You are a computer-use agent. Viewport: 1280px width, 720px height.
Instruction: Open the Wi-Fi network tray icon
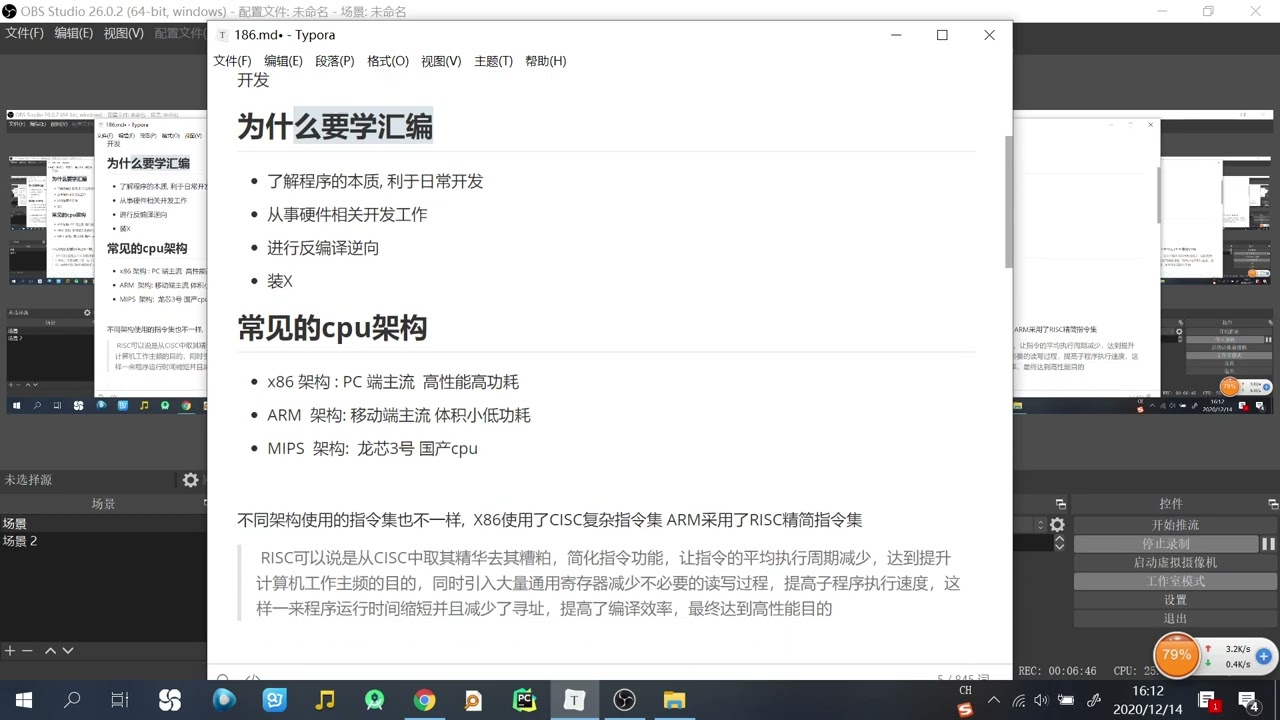[1019, 700]
